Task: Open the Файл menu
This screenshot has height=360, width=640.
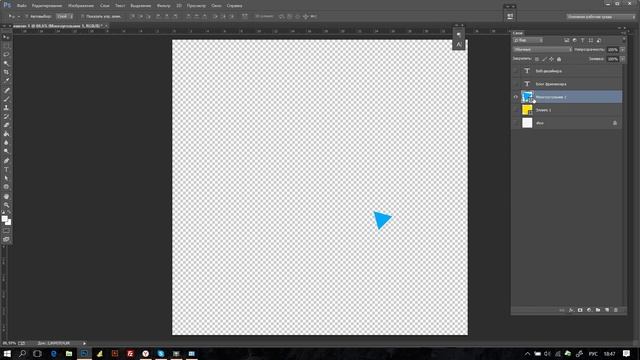Action: click(x=22, y=6)
